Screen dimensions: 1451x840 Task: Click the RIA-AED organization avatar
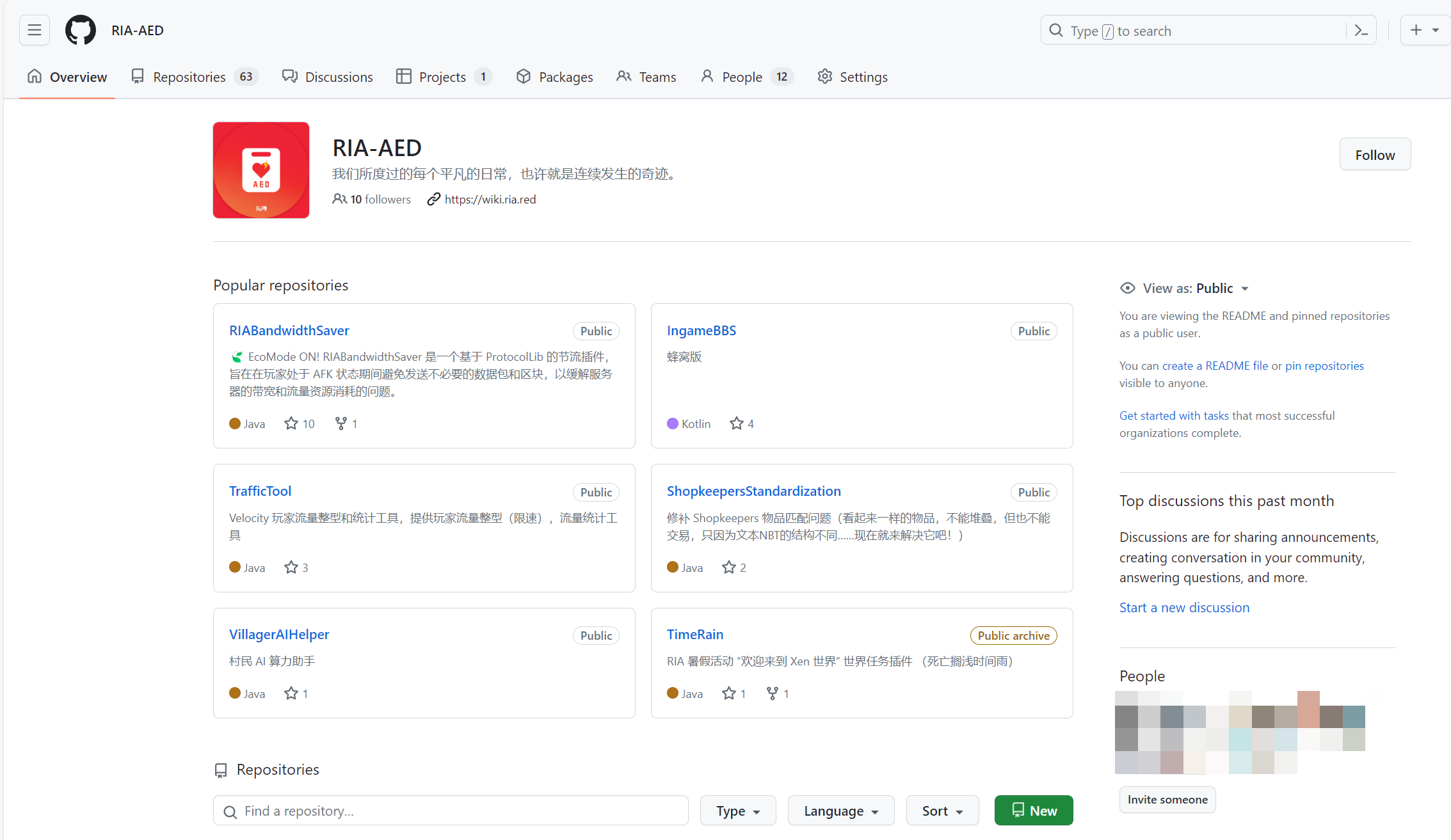tap(261, 170)
